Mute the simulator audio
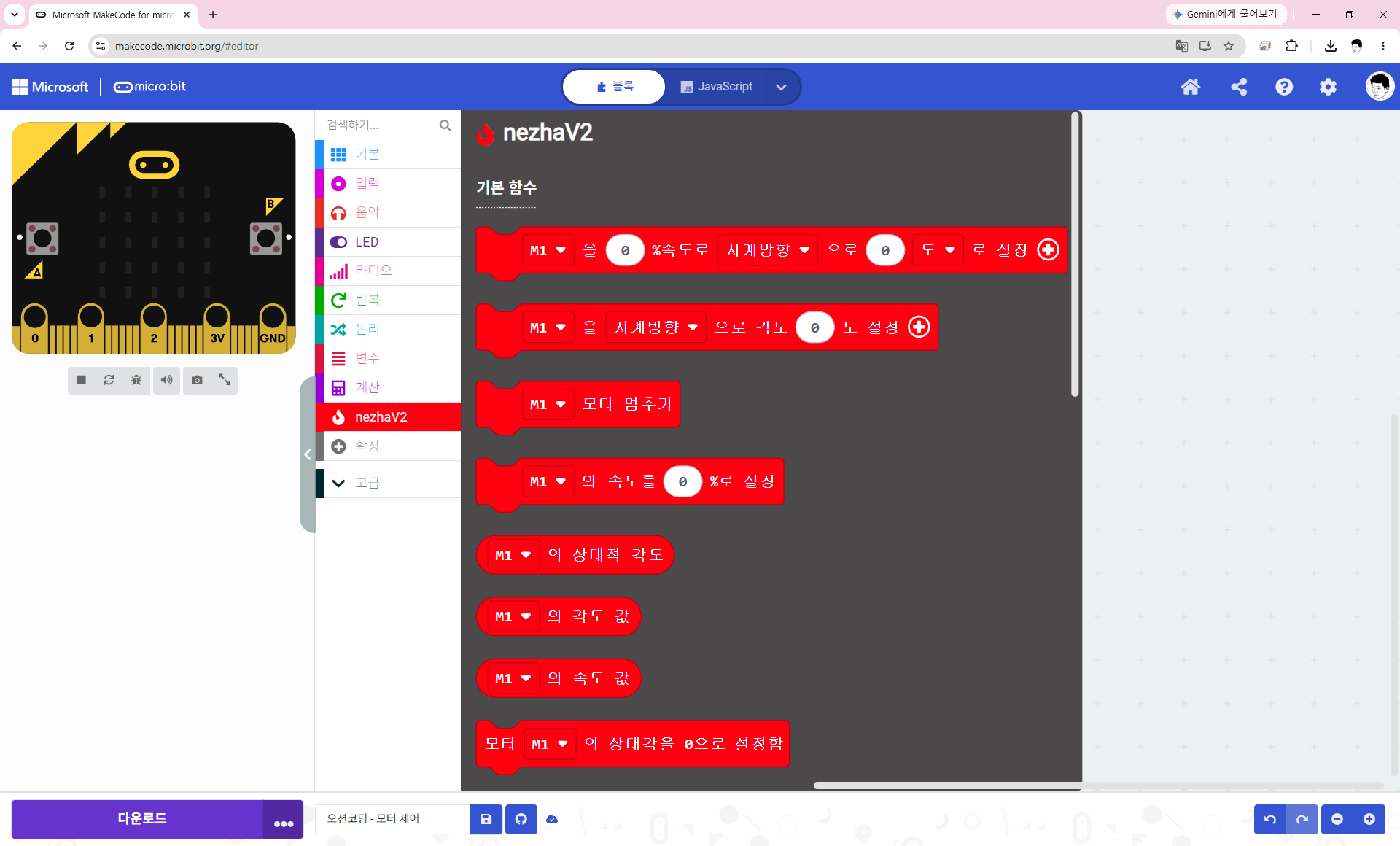The image size is (1400, 846). pyautogui.click(x=167, y=380)
